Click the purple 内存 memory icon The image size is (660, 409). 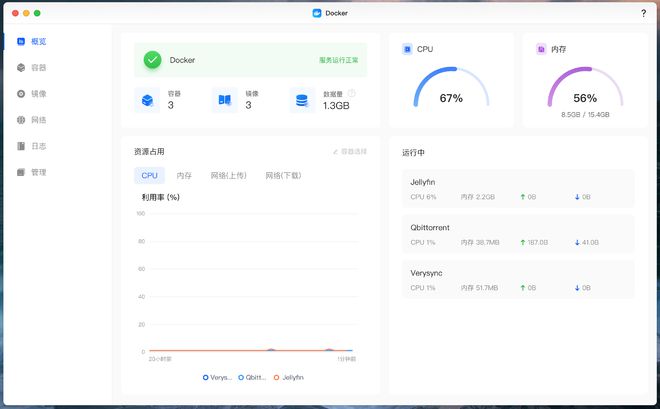pos(541,49)
